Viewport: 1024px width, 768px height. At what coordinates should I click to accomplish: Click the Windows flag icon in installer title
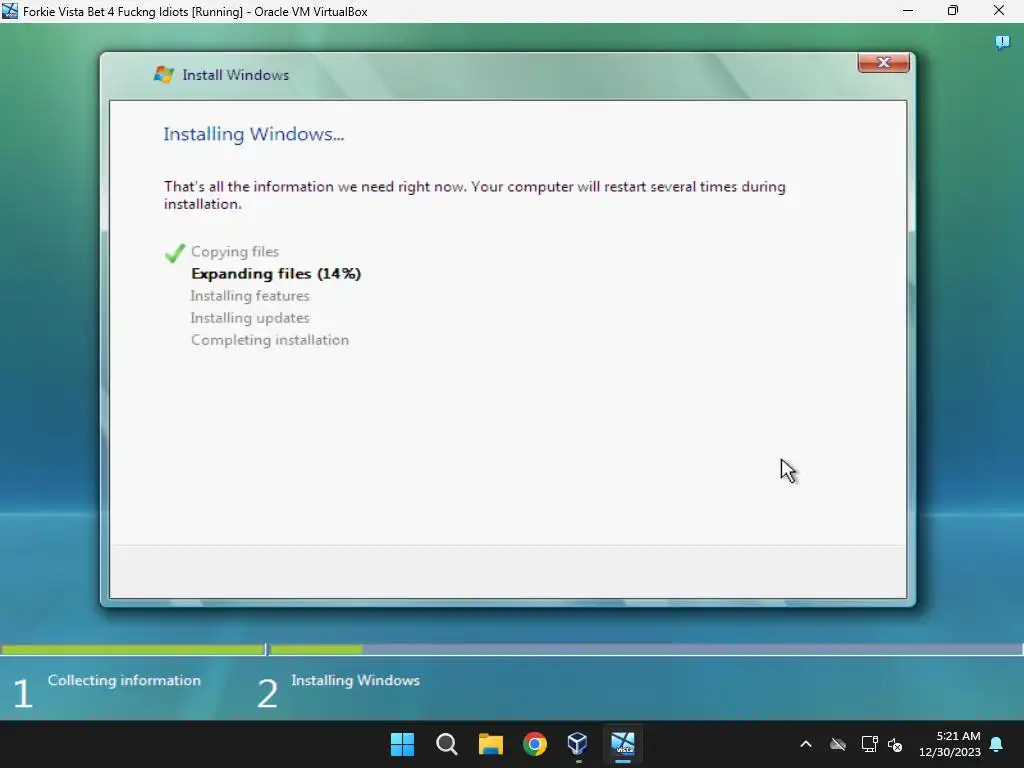coord(163,74)
